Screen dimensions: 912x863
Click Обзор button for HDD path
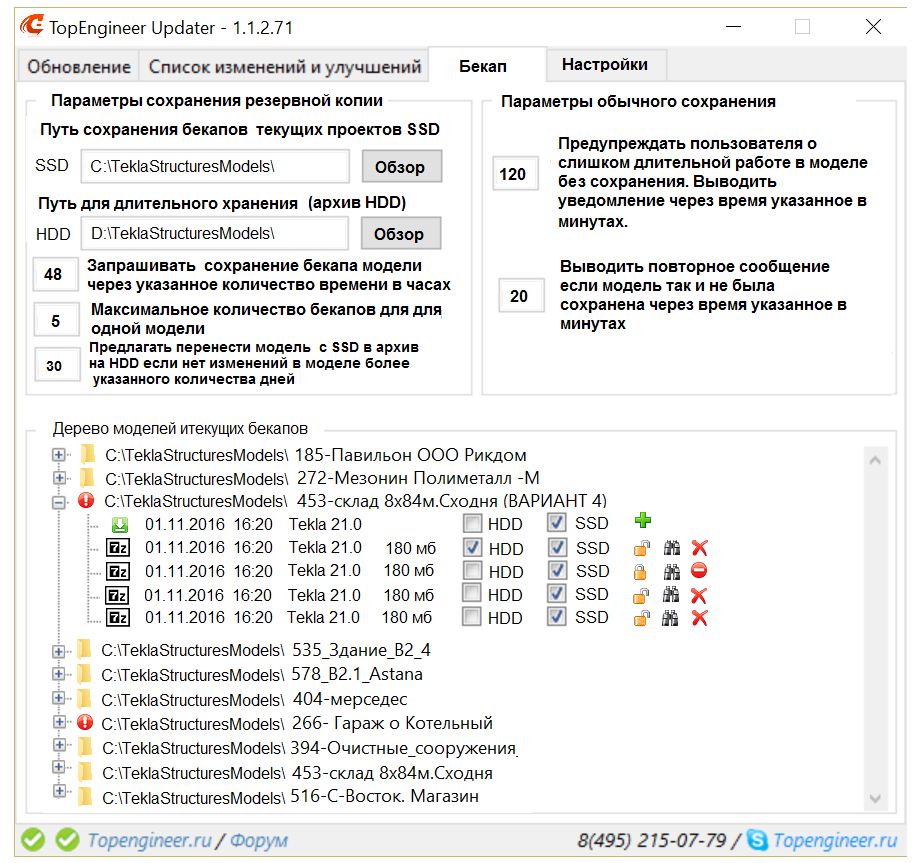pyautogui.click(x=400, y=233)
